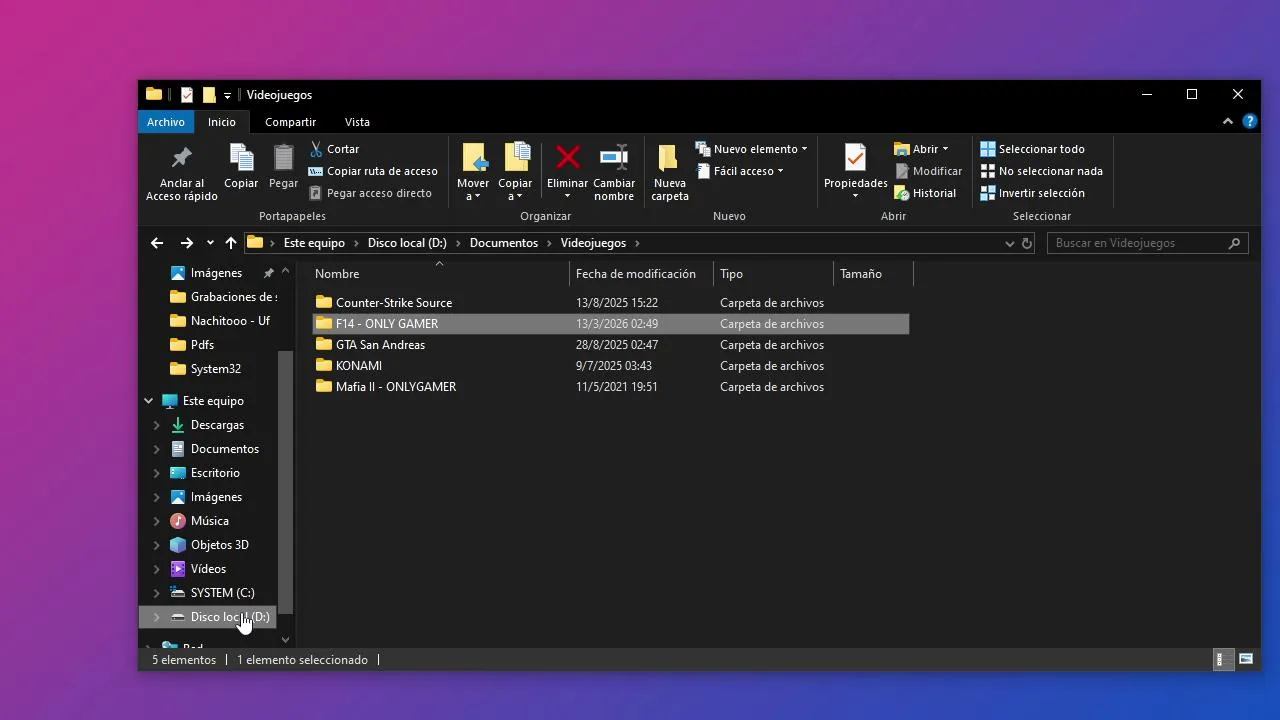Pin folder with Anclar al Acceso rápido
The width and height of the screenshot is (1280, 720).
click(181, 172)
